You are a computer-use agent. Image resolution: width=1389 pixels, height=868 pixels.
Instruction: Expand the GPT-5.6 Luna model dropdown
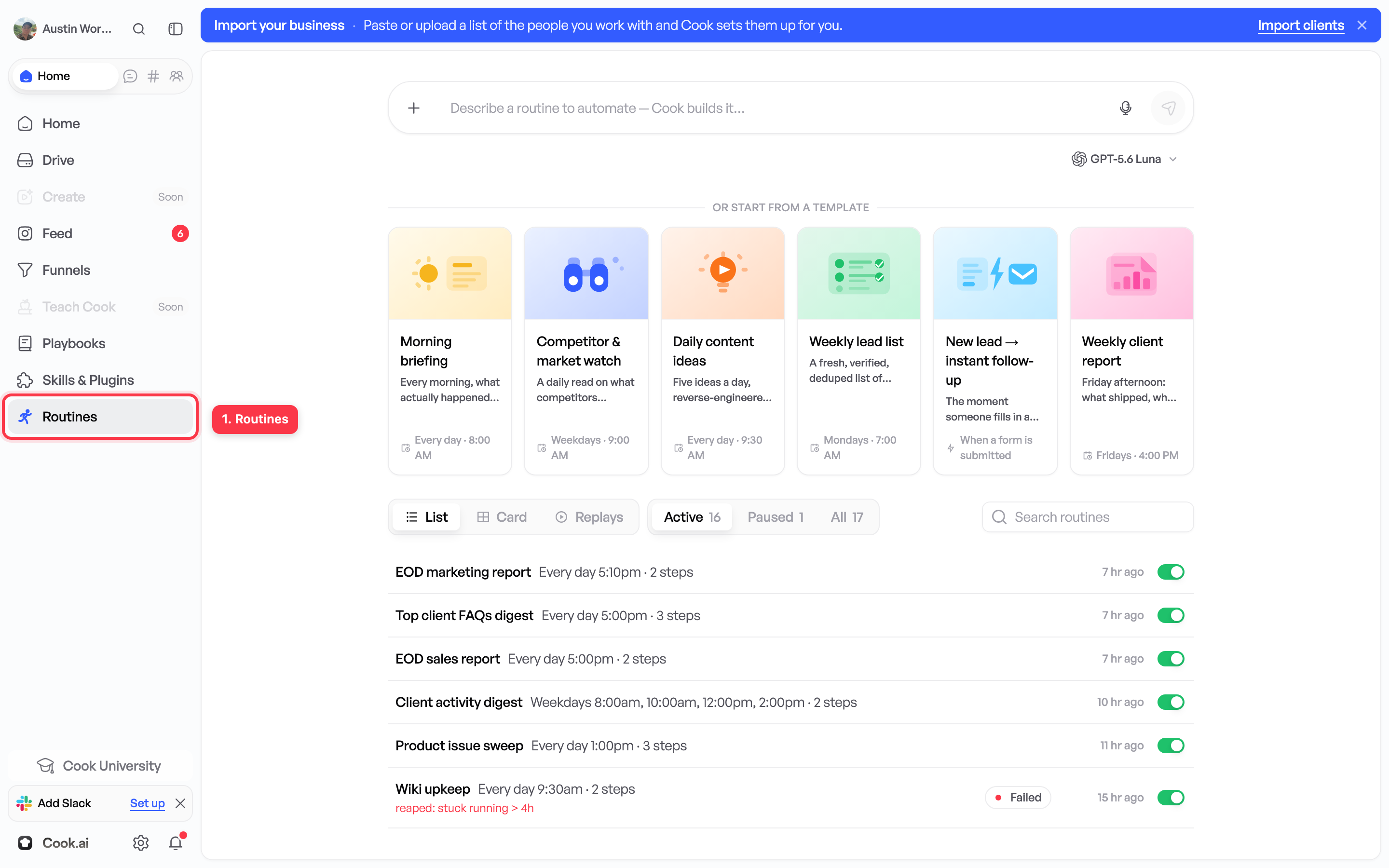1125,159
